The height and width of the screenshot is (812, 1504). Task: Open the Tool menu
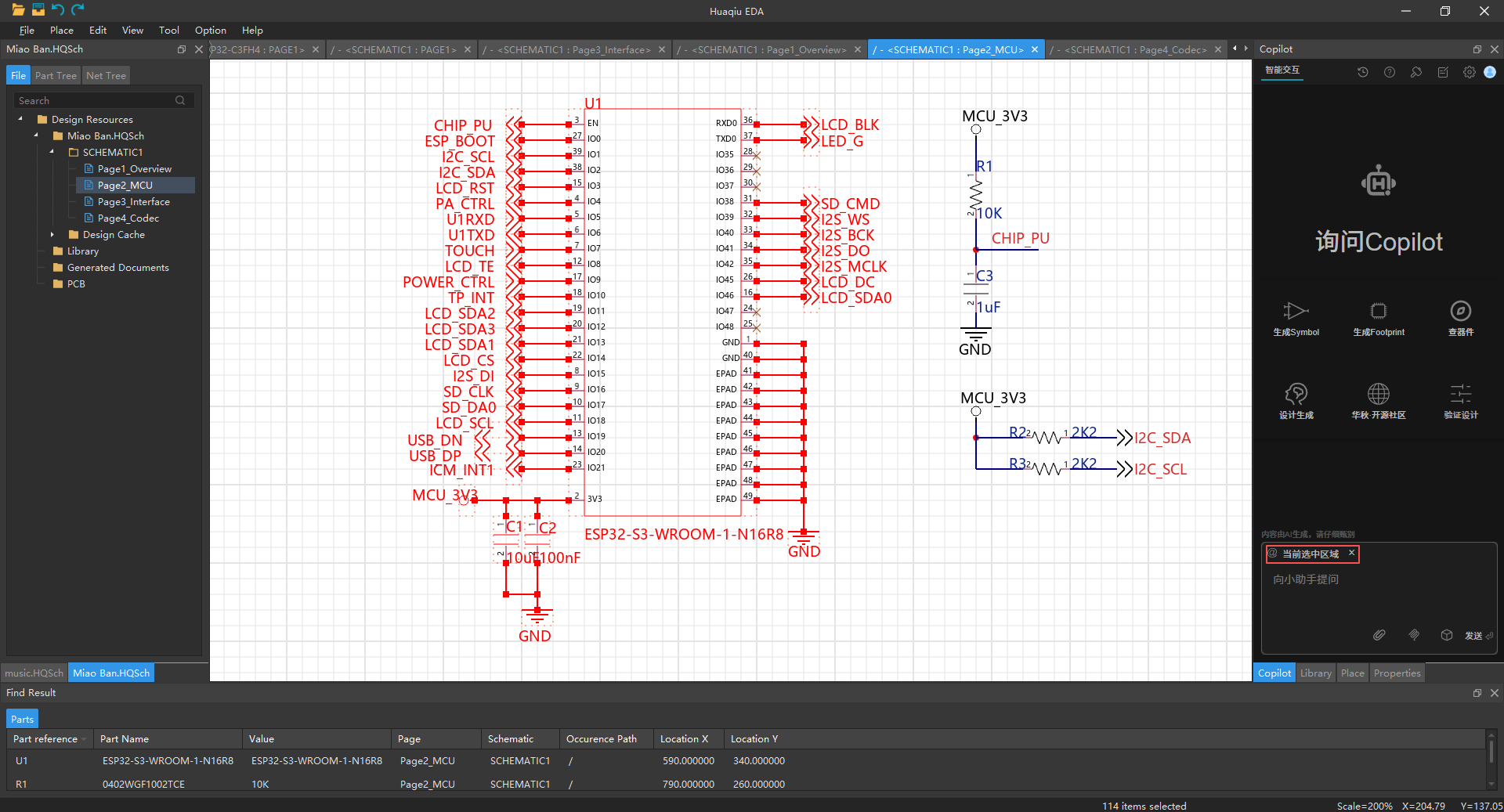click(x=169, y=31)
